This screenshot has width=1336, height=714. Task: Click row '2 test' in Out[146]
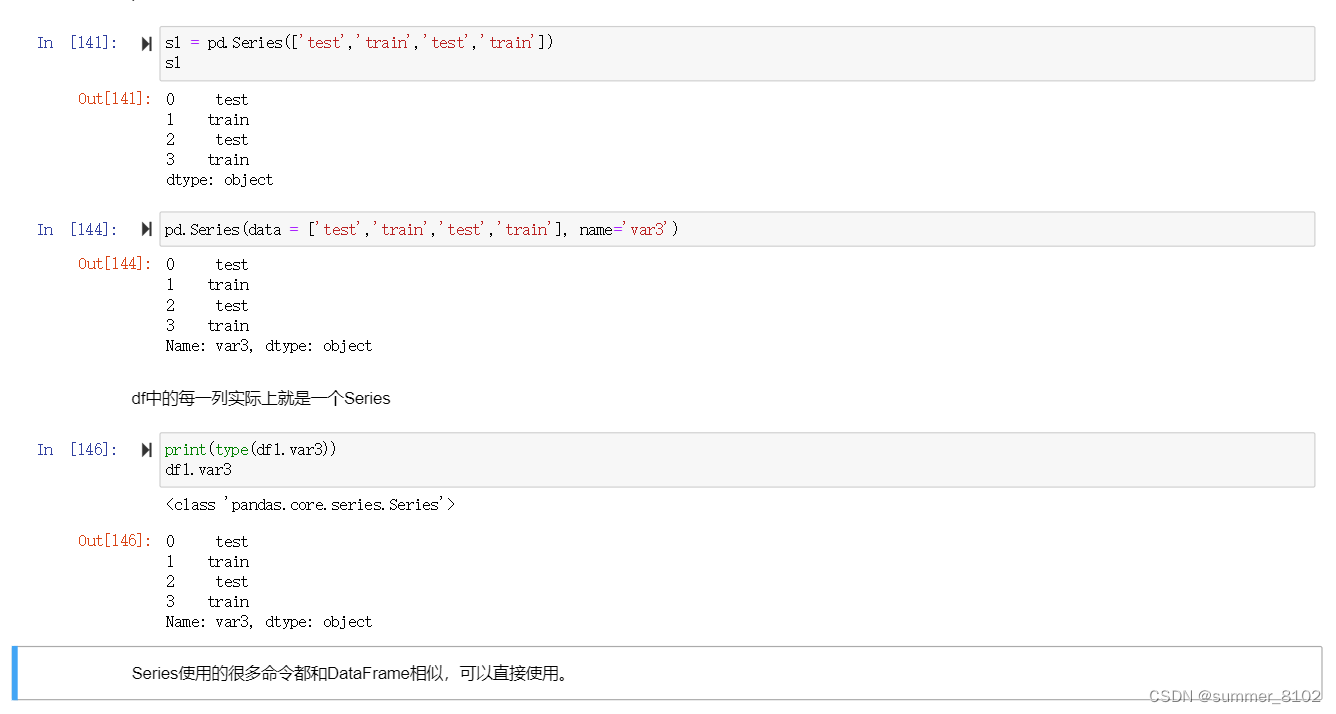[207, 582]
